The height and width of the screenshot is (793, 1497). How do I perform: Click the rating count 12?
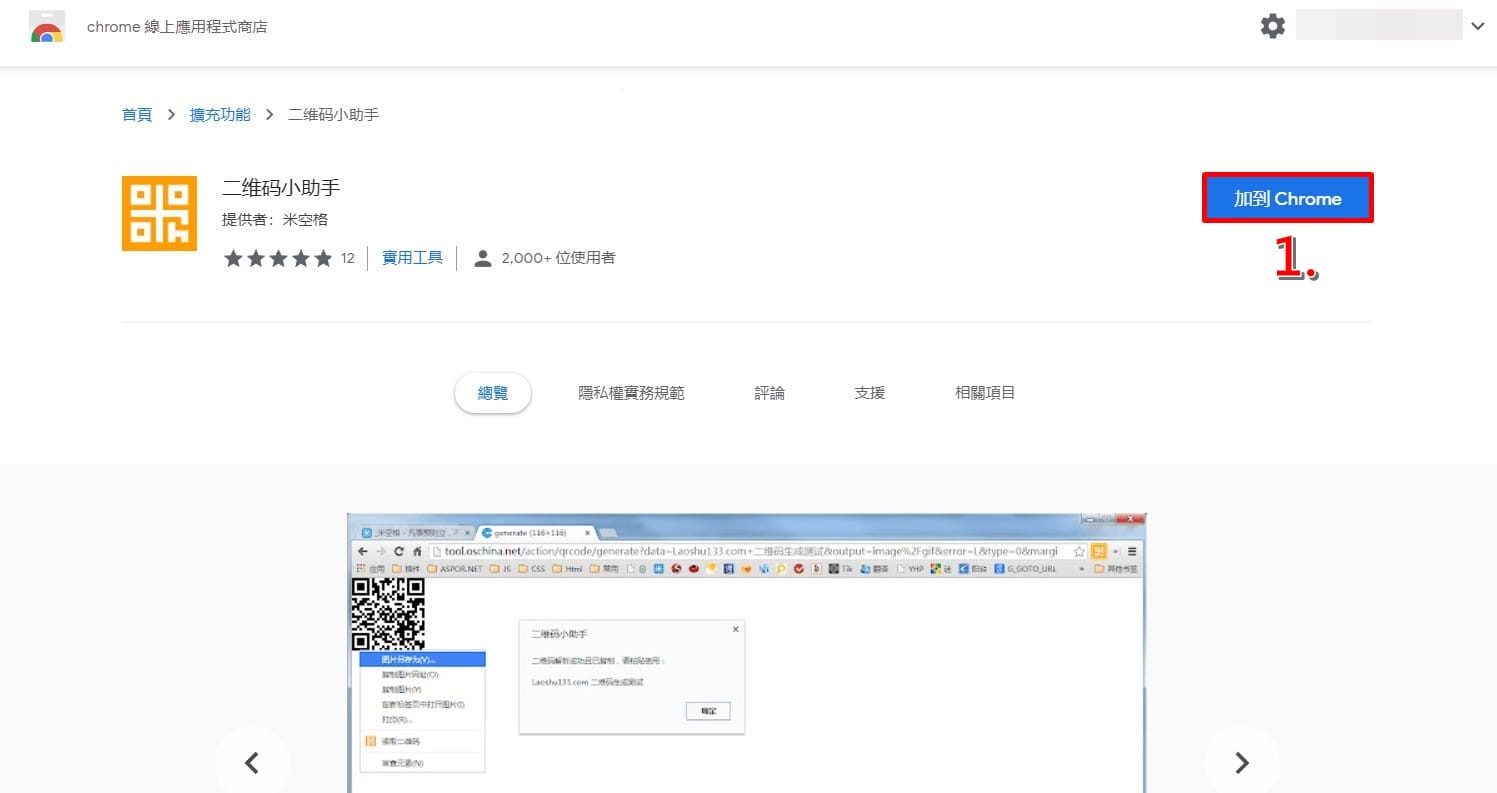[x=347, y=258]
